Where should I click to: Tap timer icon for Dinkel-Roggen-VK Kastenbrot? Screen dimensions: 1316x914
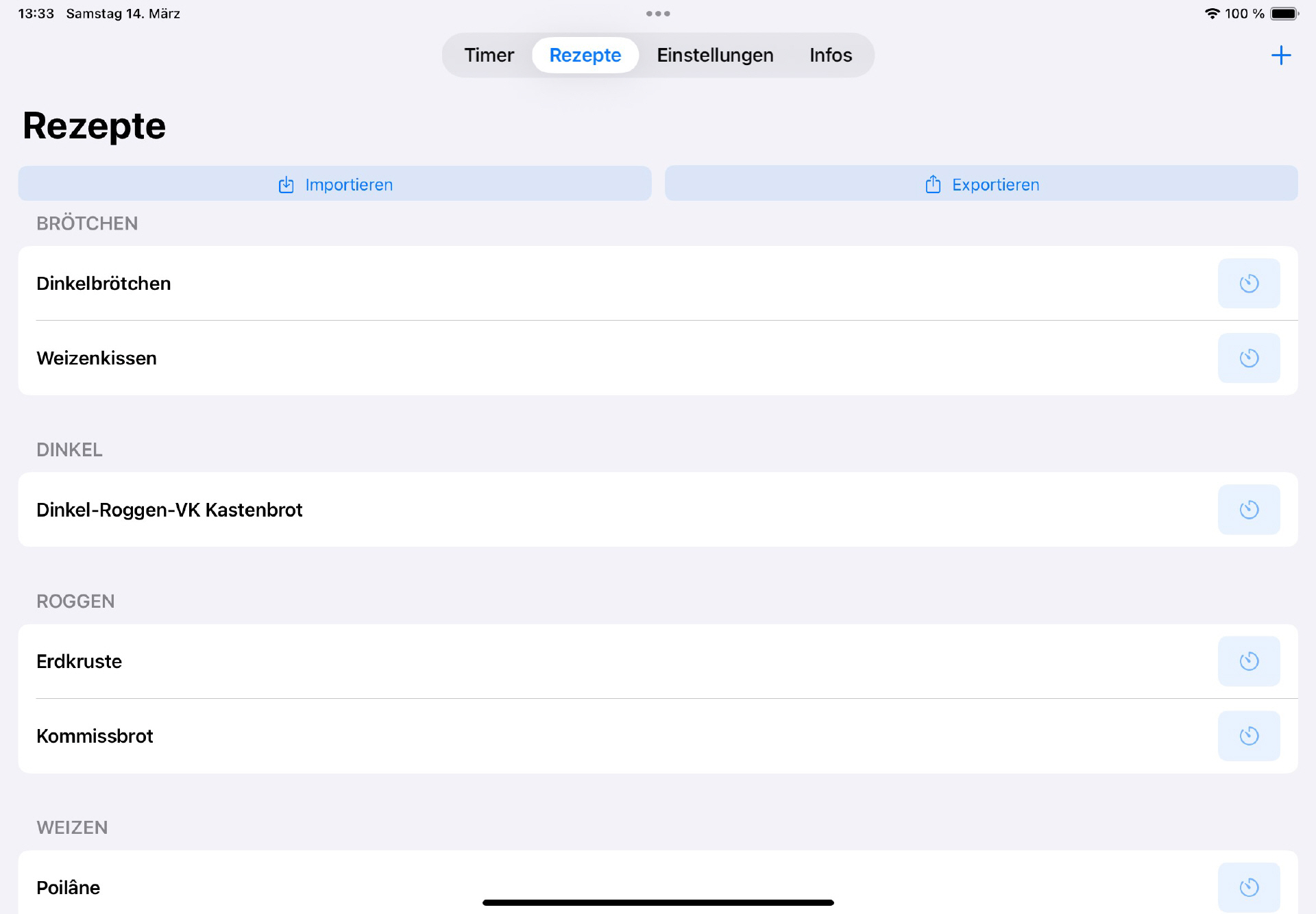tap(1248, 509)
